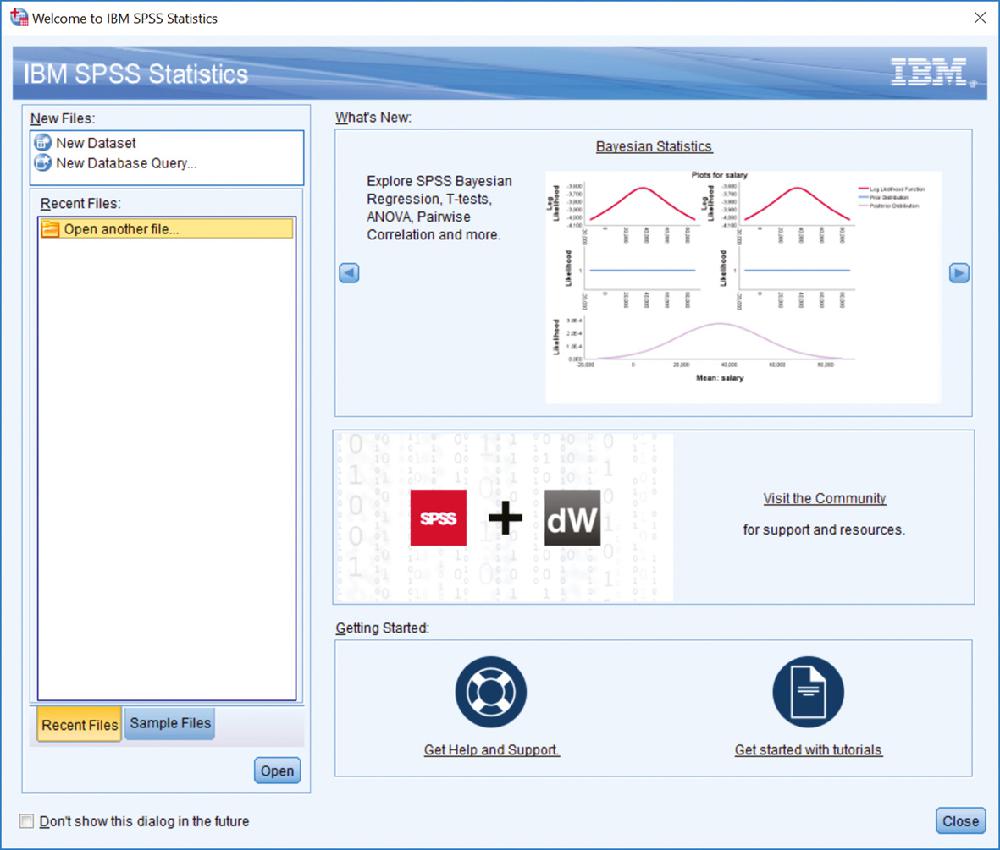Switch to the Sample Files tab
The height and width of the screenshot is (850, 1000).
click(170, 723)
